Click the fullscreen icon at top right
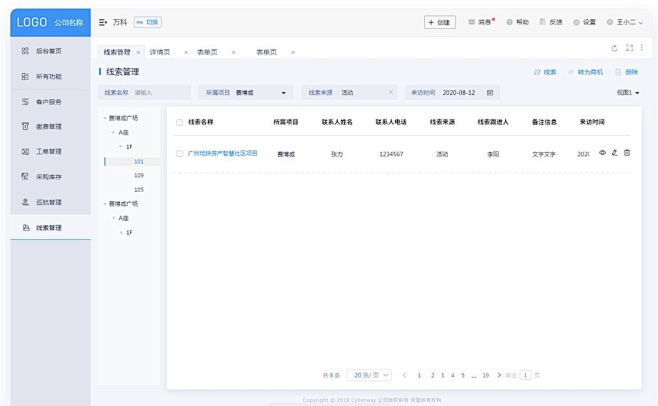 coord(629,48)
